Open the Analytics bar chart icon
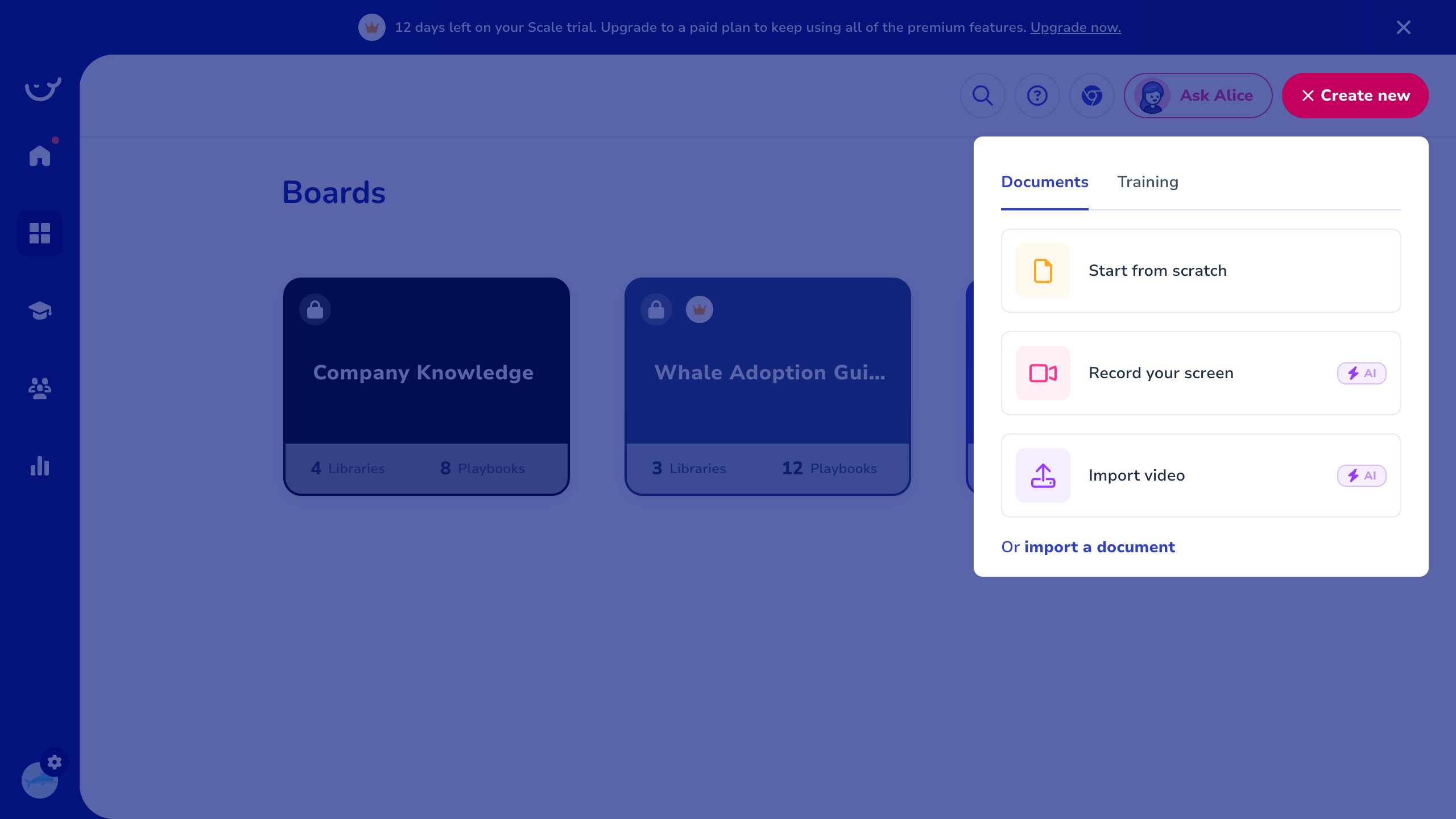Image resolution: width=1456 pixels, height=819 pixels. pos(40,466)
